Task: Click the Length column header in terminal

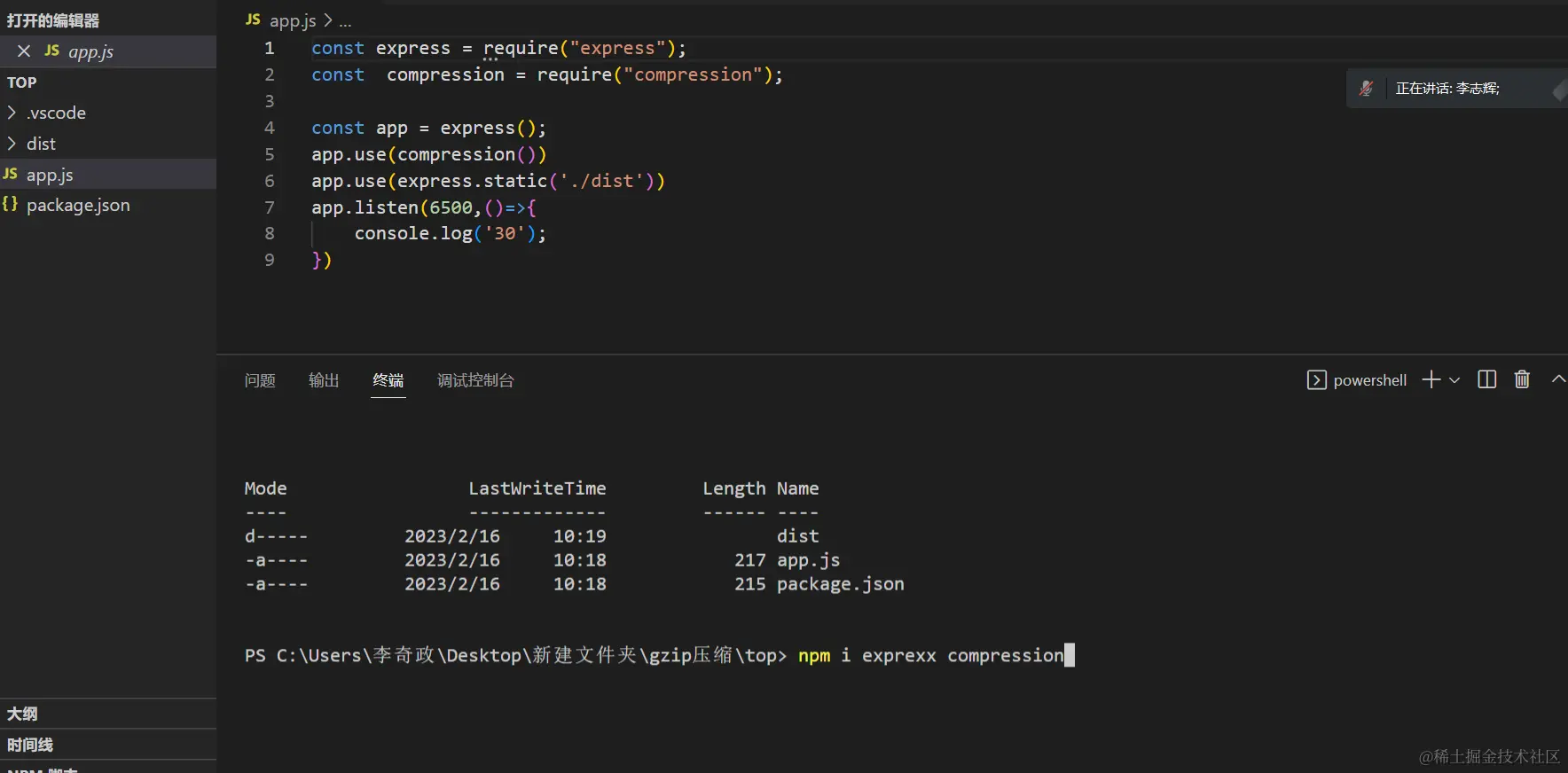Action: click(734, 488)
